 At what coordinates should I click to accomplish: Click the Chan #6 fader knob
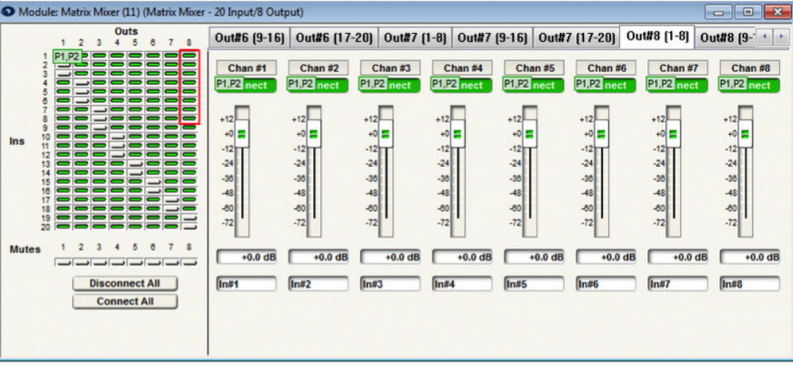tap(601, 134)
